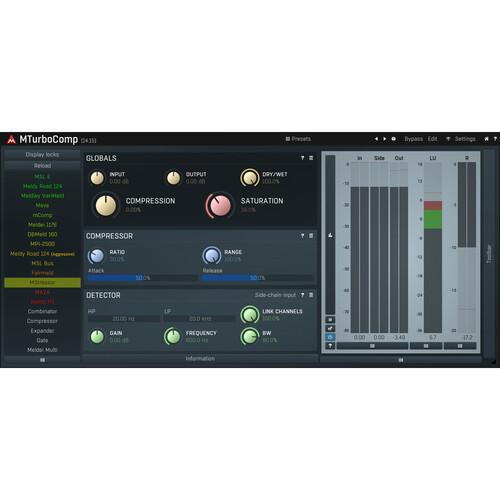Click the home icon in title bar
Viewport: 500px width, 500px height.
tap(487, 139)
